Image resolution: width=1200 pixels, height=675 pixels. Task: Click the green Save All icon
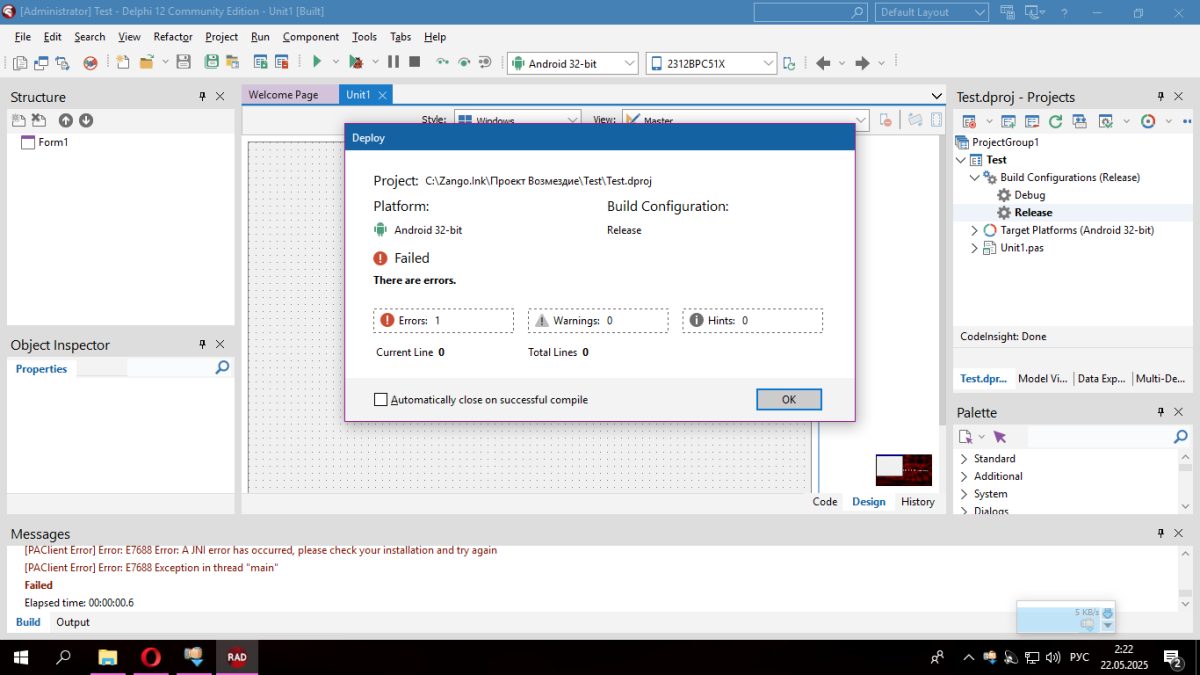[x=212, y=62]
